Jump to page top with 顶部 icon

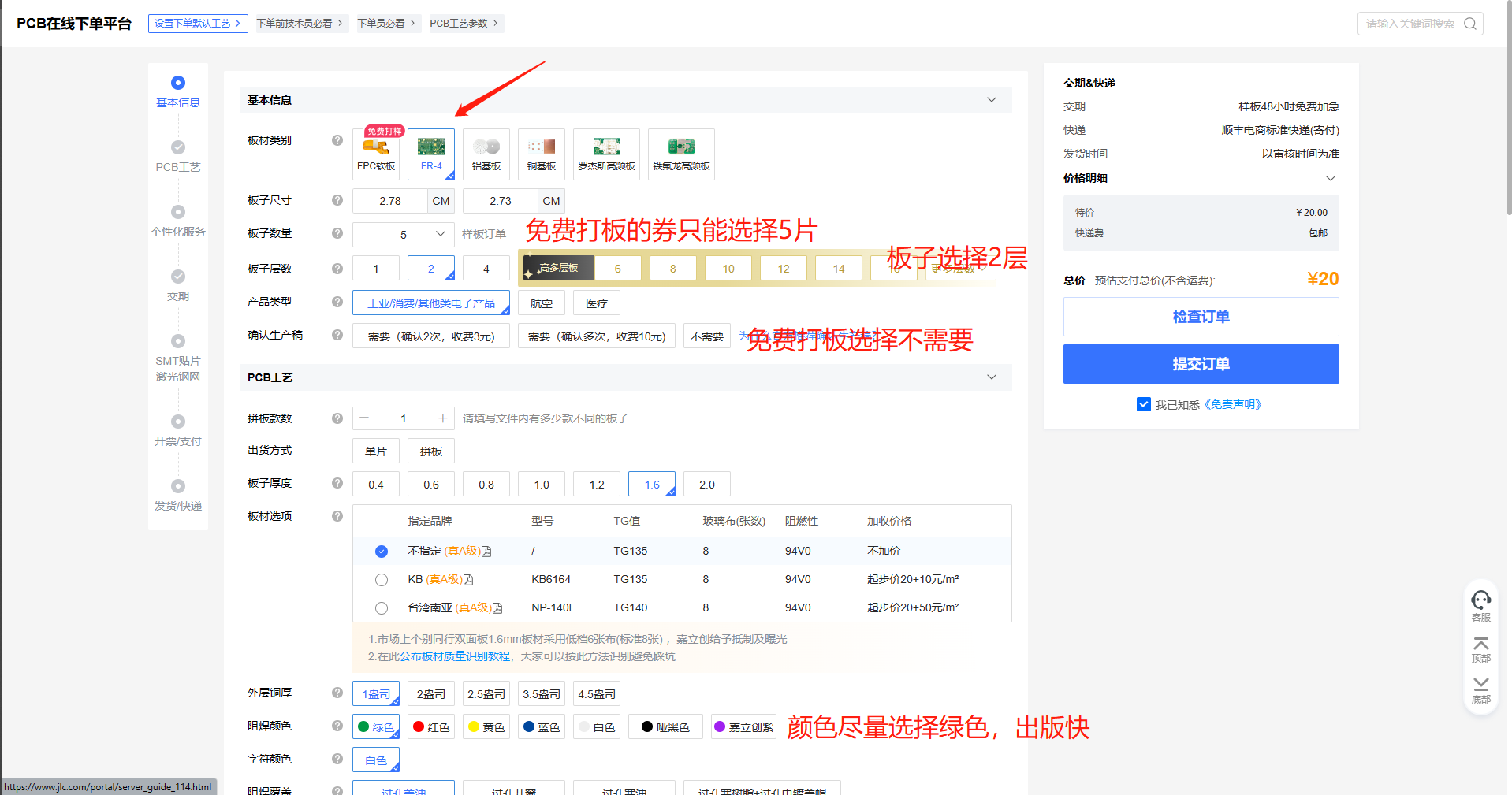1480,649
